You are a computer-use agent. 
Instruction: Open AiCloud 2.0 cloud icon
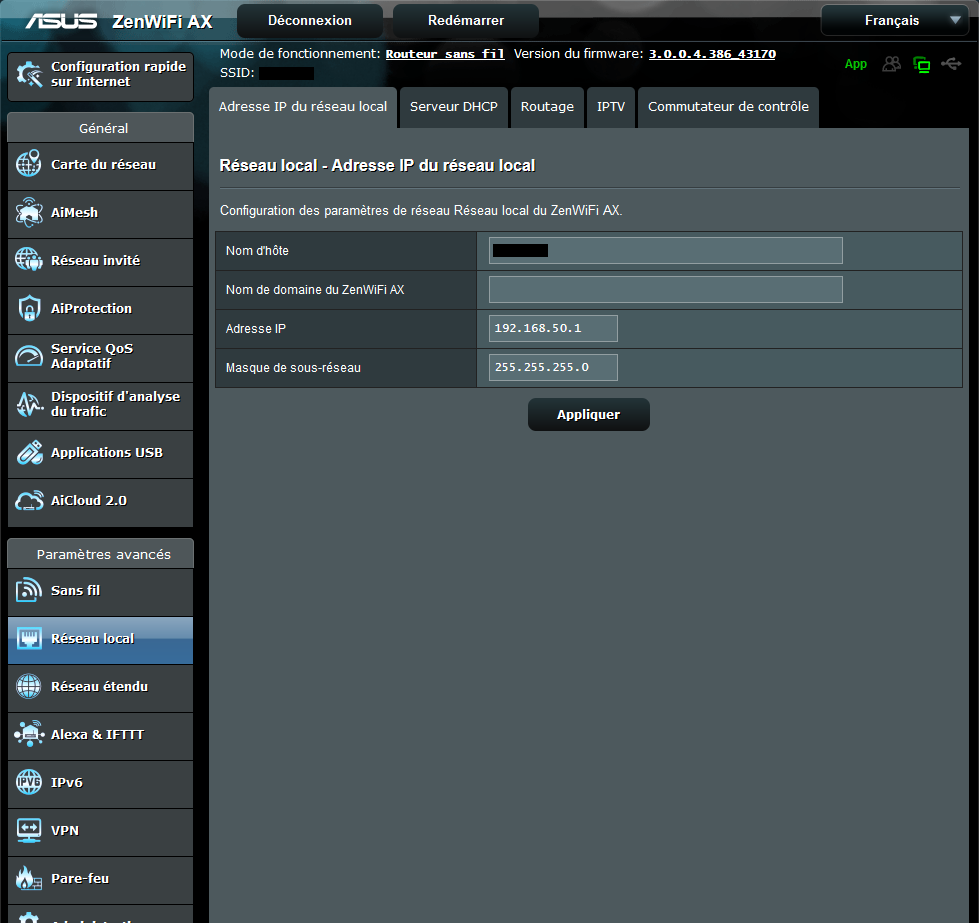pyautogui.click(x=29, y=500)
